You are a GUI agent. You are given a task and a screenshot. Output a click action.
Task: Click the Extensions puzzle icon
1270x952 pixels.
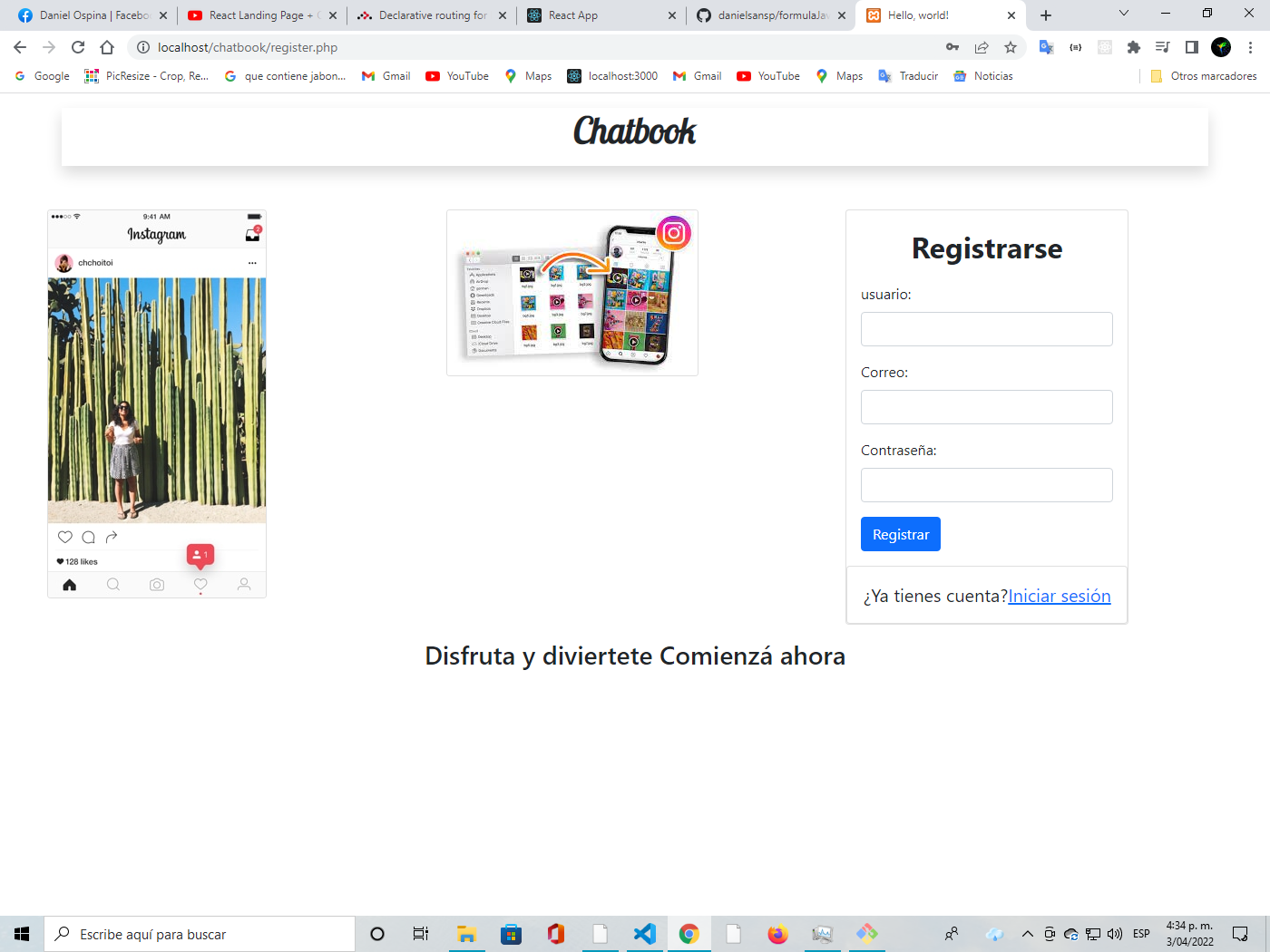[x=1134, y=47]
